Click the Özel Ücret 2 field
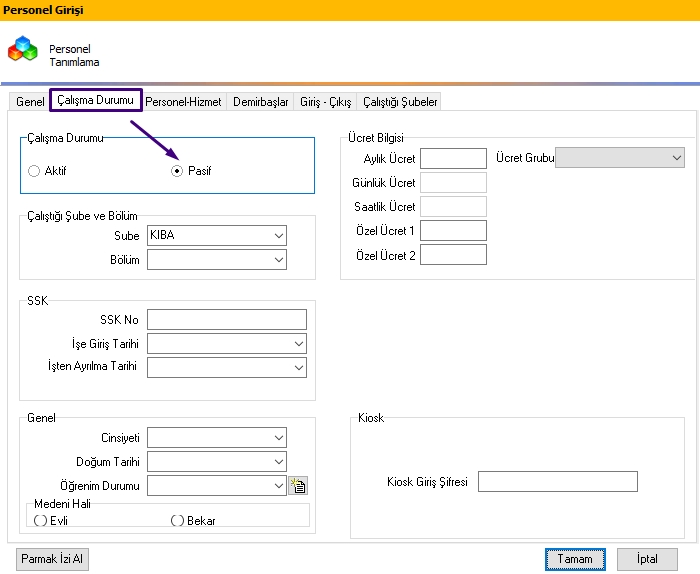Screen dimensions: 700x574 (453, 255)
